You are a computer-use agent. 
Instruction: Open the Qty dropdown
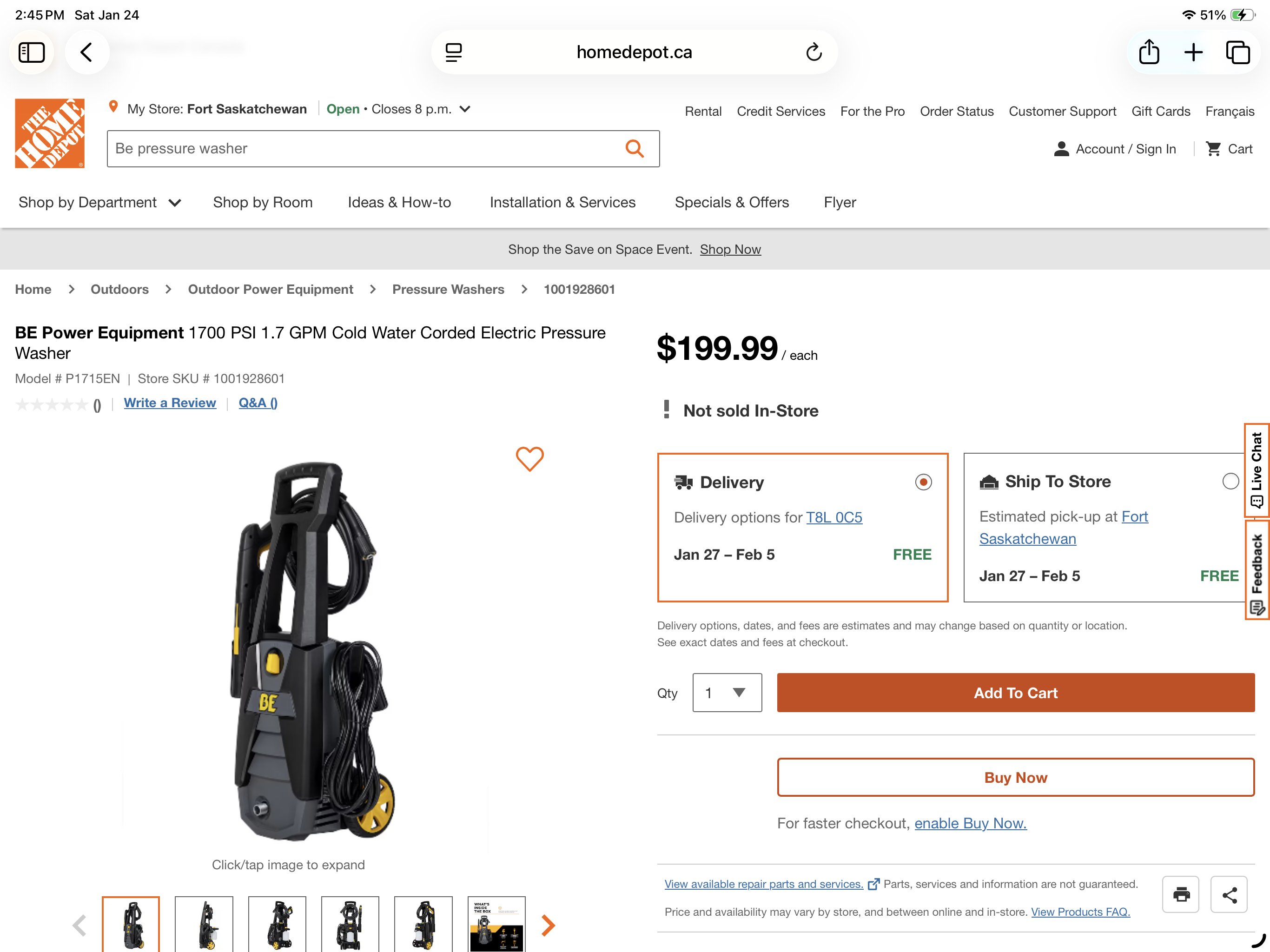[x=727, y=693]
